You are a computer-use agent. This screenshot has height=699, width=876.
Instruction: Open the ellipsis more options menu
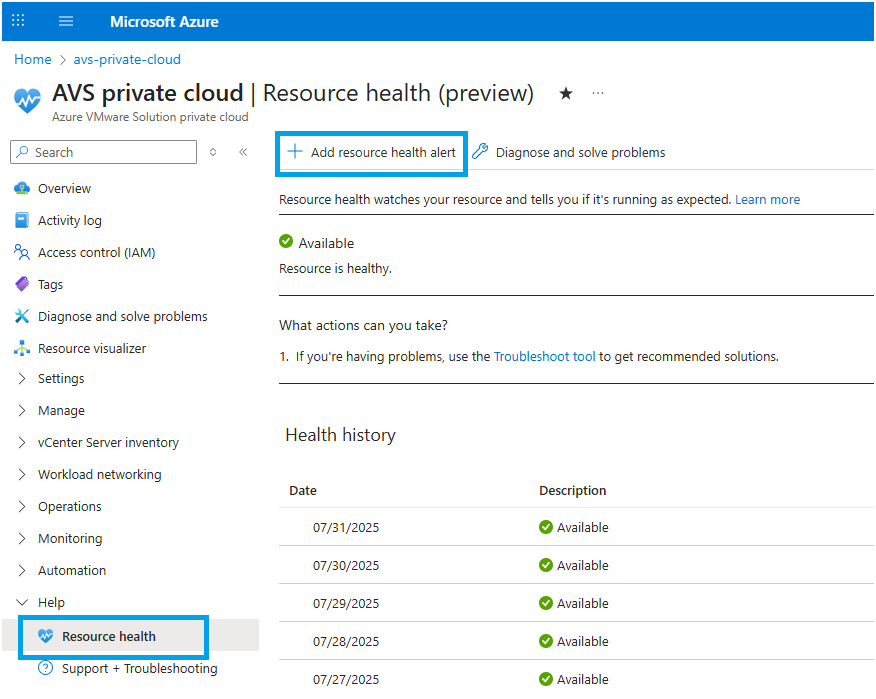point(598,93)
